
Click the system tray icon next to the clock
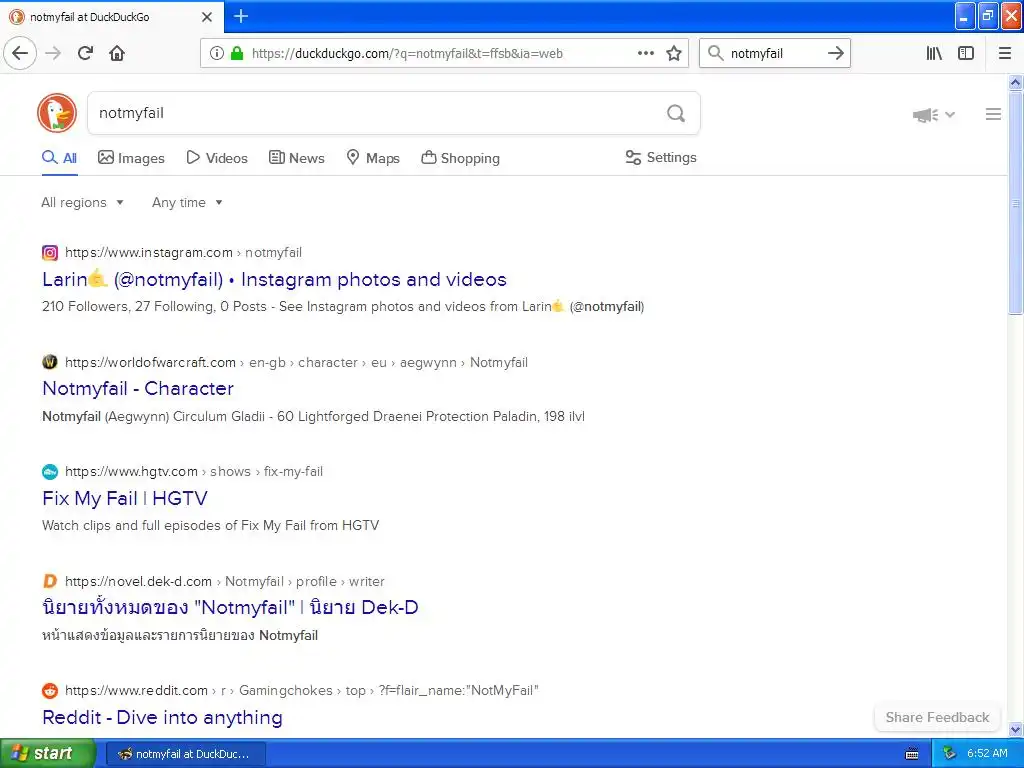(950, 754)
